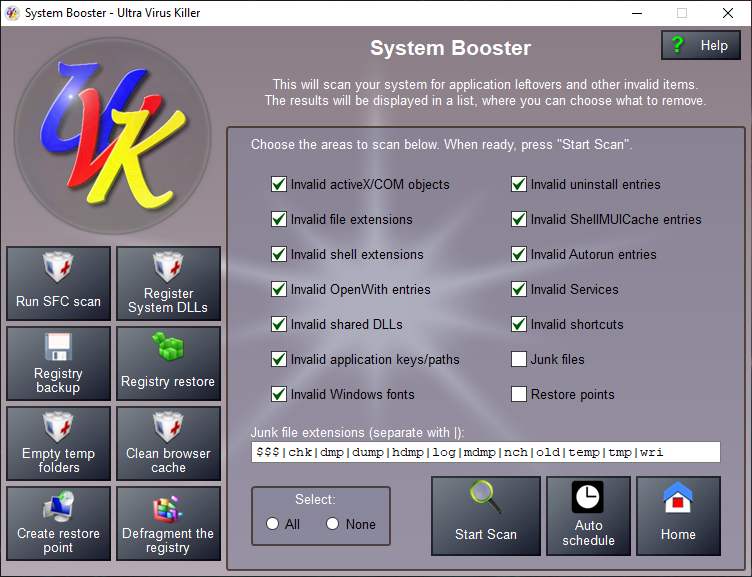
Task: Click the UVK logo sphere
Action: point(112,136)
